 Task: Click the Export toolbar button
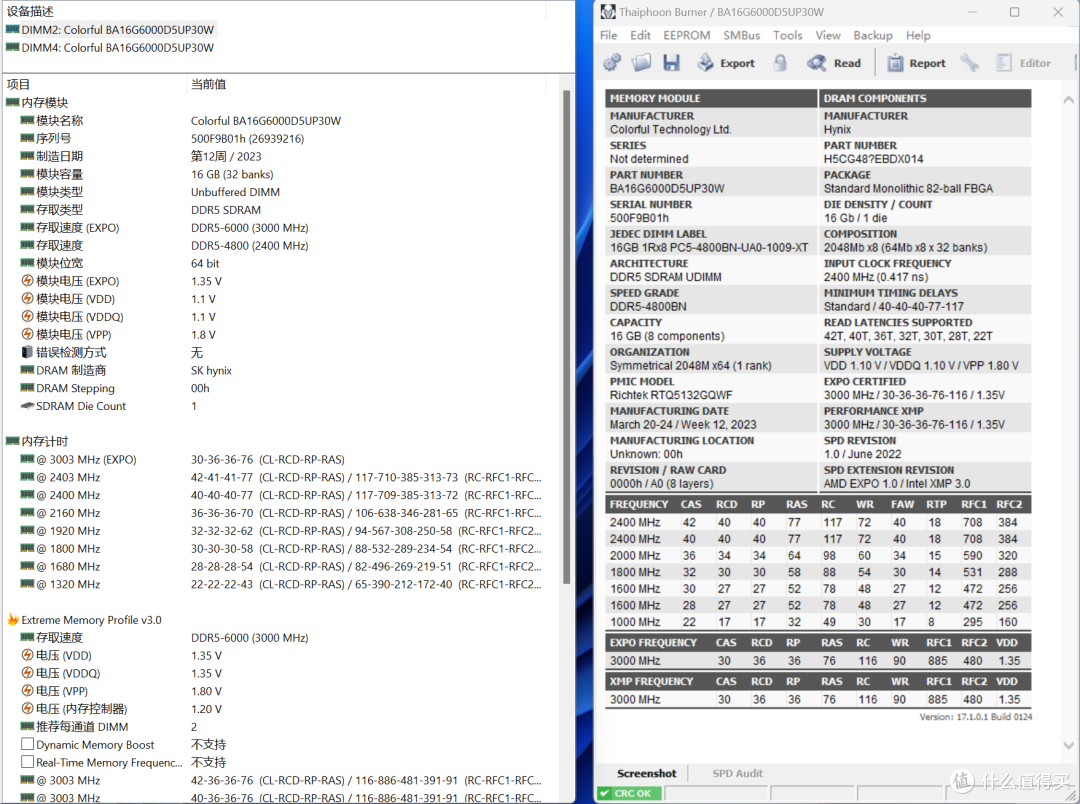coord(726,63)
